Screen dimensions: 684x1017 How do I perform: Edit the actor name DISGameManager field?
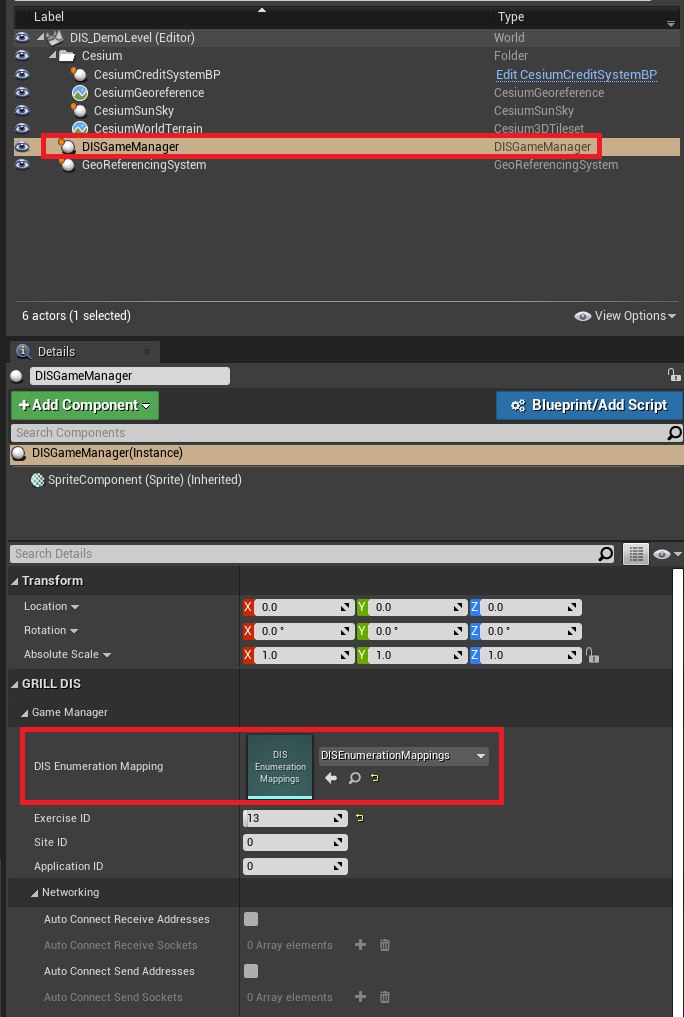pos(130,376)
